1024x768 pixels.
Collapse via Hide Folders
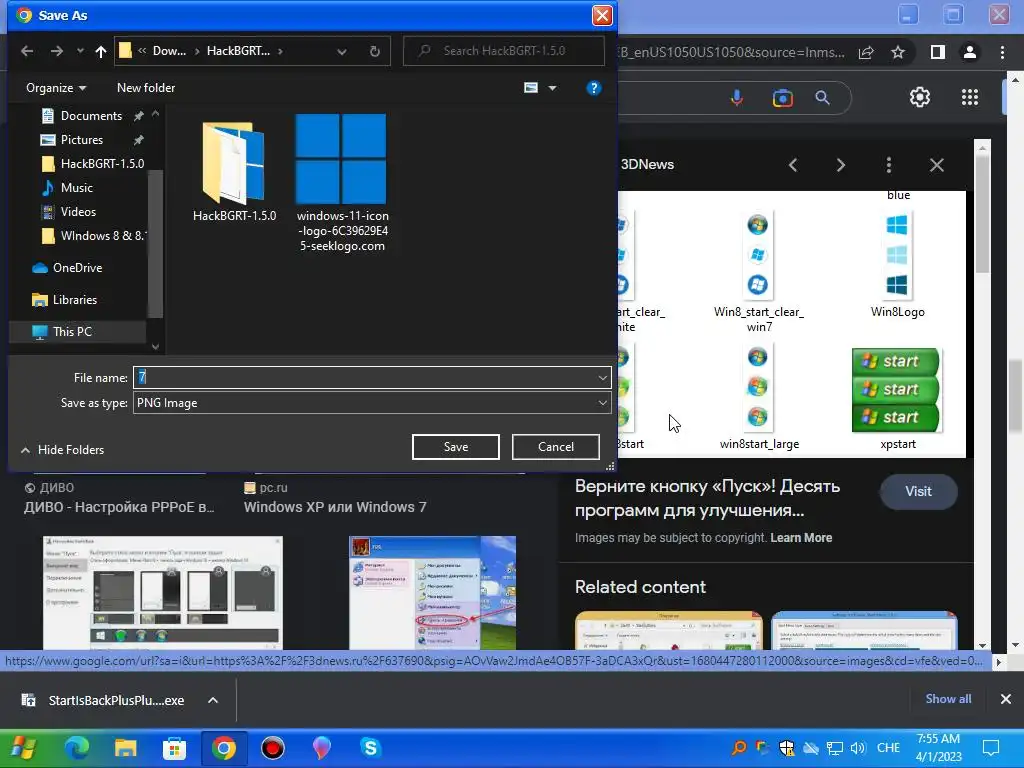62,449
